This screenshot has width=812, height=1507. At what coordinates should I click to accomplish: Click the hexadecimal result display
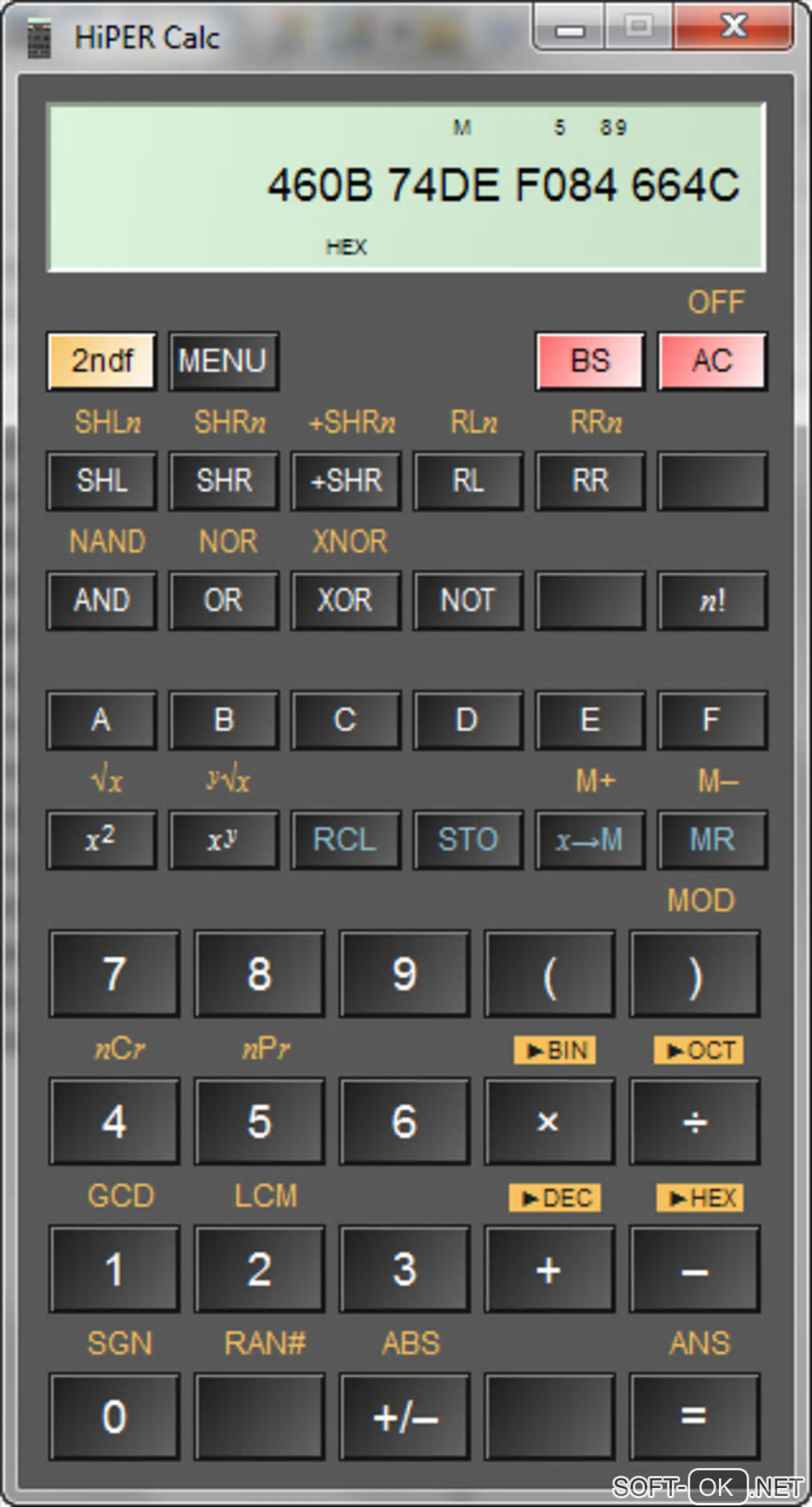[x=503, y=185]
